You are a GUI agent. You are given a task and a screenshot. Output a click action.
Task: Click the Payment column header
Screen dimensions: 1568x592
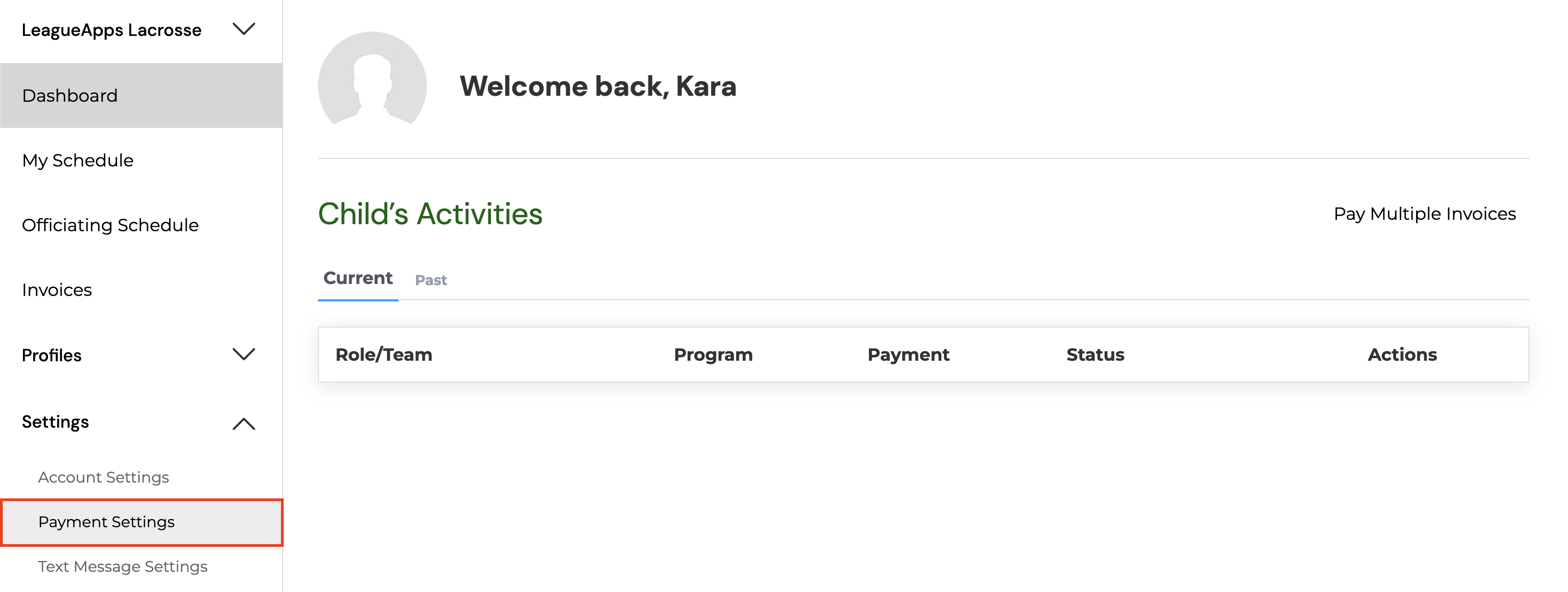[x=908, y=355]
